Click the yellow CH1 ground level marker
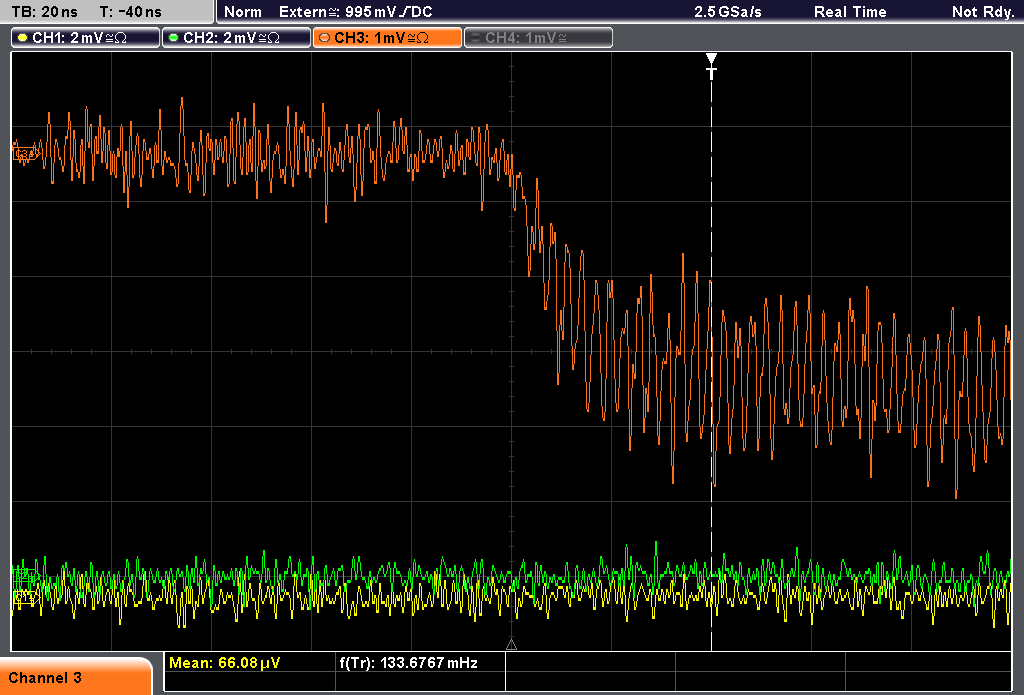This screenshot has width=1024, height=695. pyautogui.click(x=25, y=597)
